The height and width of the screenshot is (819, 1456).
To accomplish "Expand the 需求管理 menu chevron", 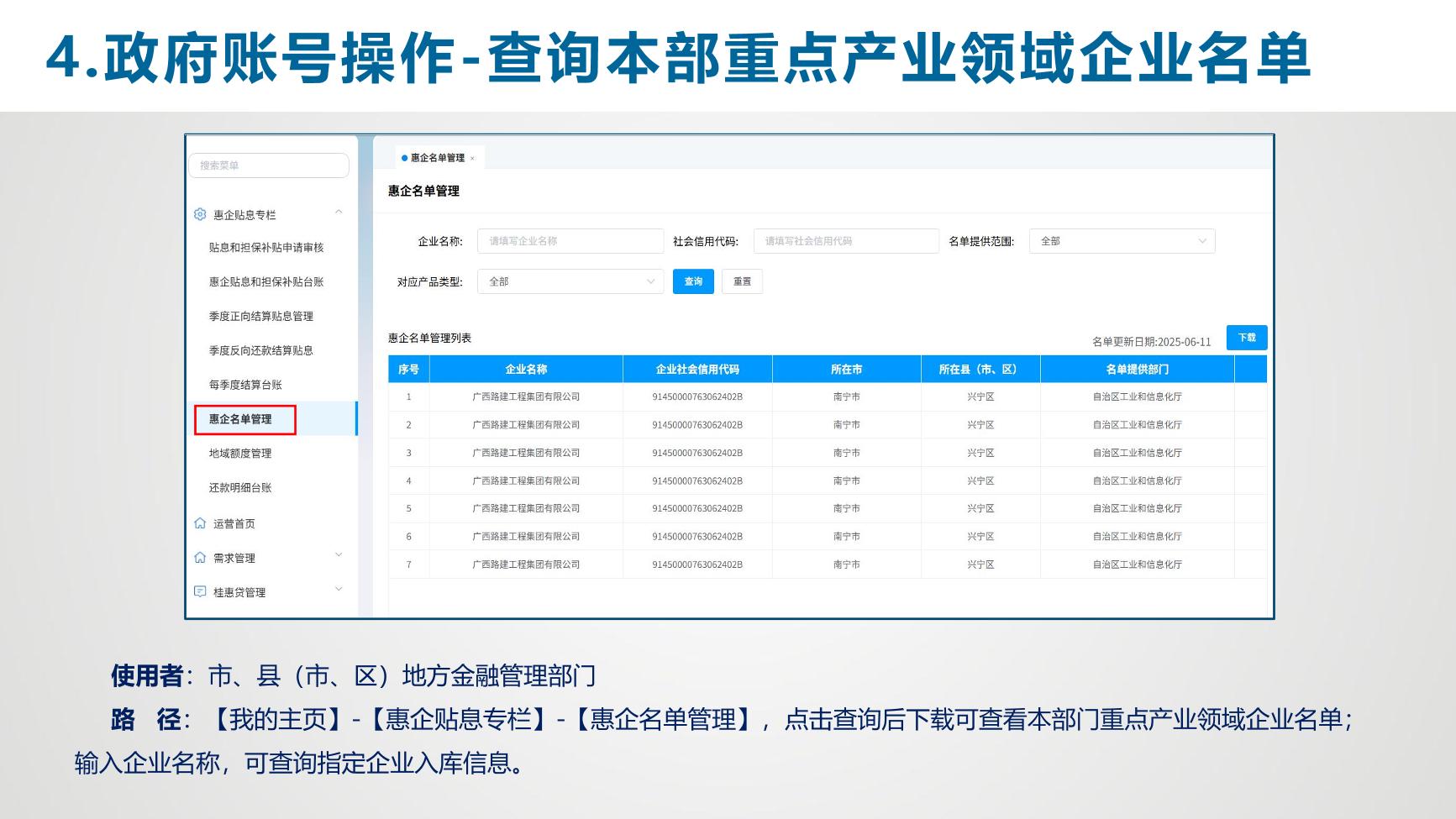I will [x=339, y=555].
